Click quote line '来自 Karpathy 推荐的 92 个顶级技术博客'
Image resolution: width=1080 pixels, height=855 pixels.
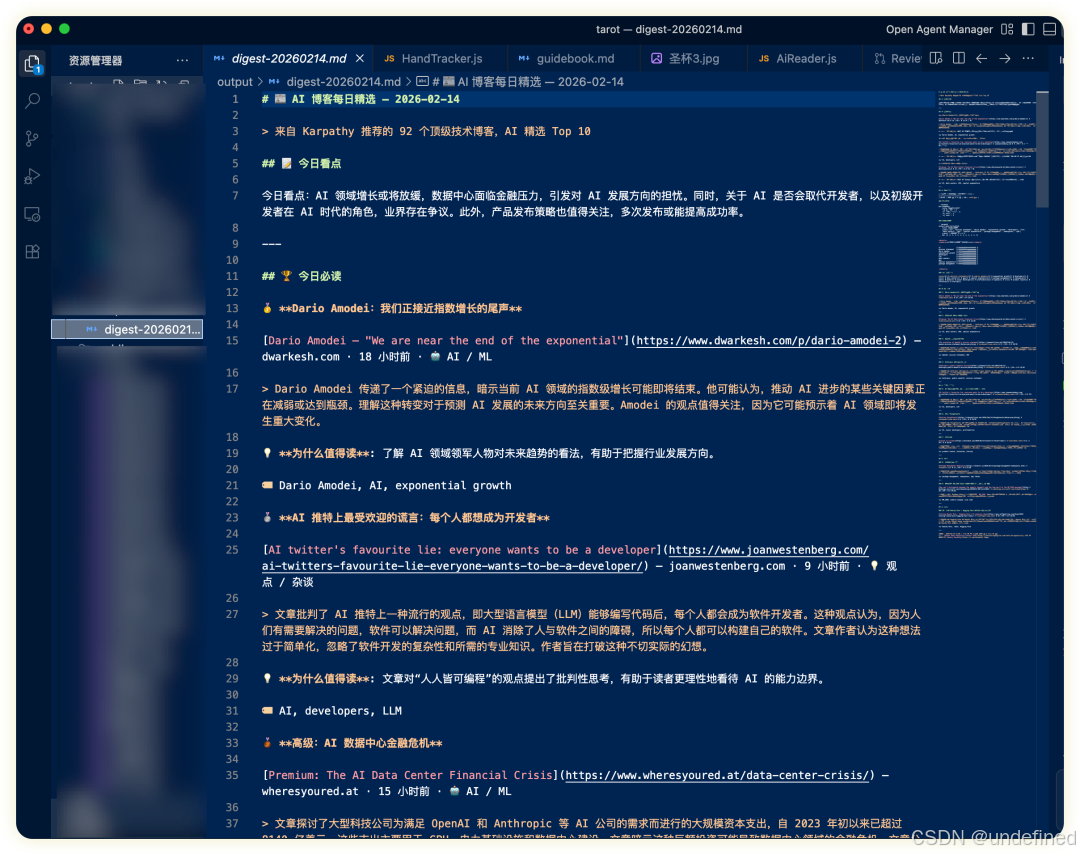[x=426, y=132]
